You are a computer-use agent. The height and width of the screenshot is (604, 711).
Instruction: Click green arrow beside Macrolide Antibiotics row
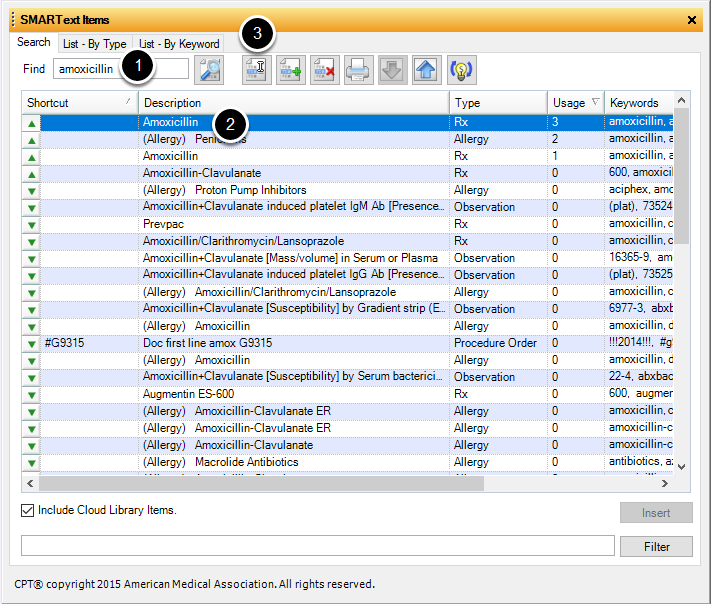pos(32,463)
